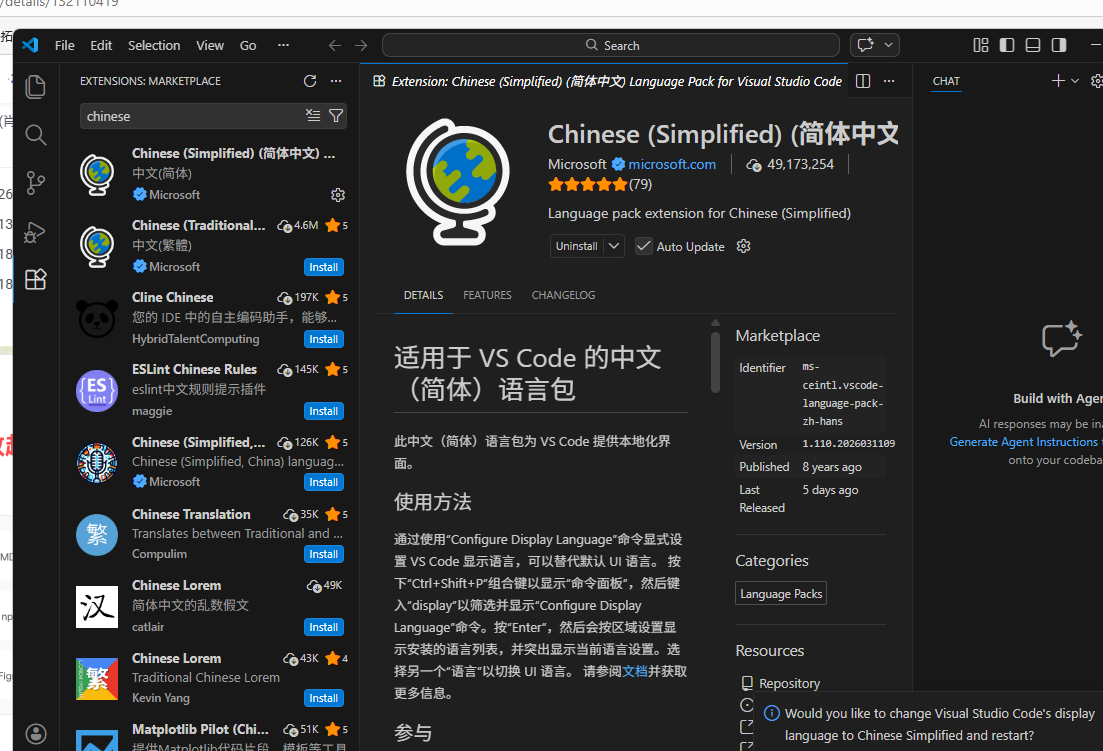Clear extensions search results
This screenshot has width=1103, height=751.
point(313,115)
